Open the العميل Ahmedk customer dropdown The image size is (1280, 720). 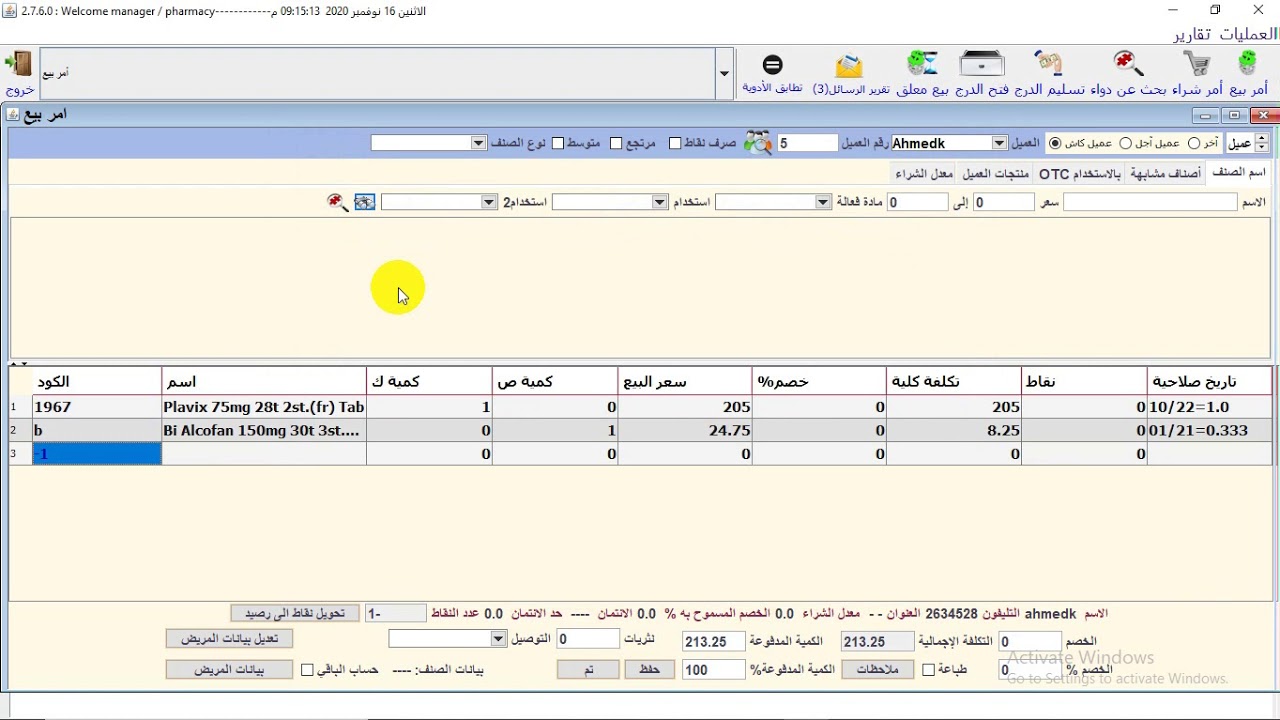click(999, 143)
